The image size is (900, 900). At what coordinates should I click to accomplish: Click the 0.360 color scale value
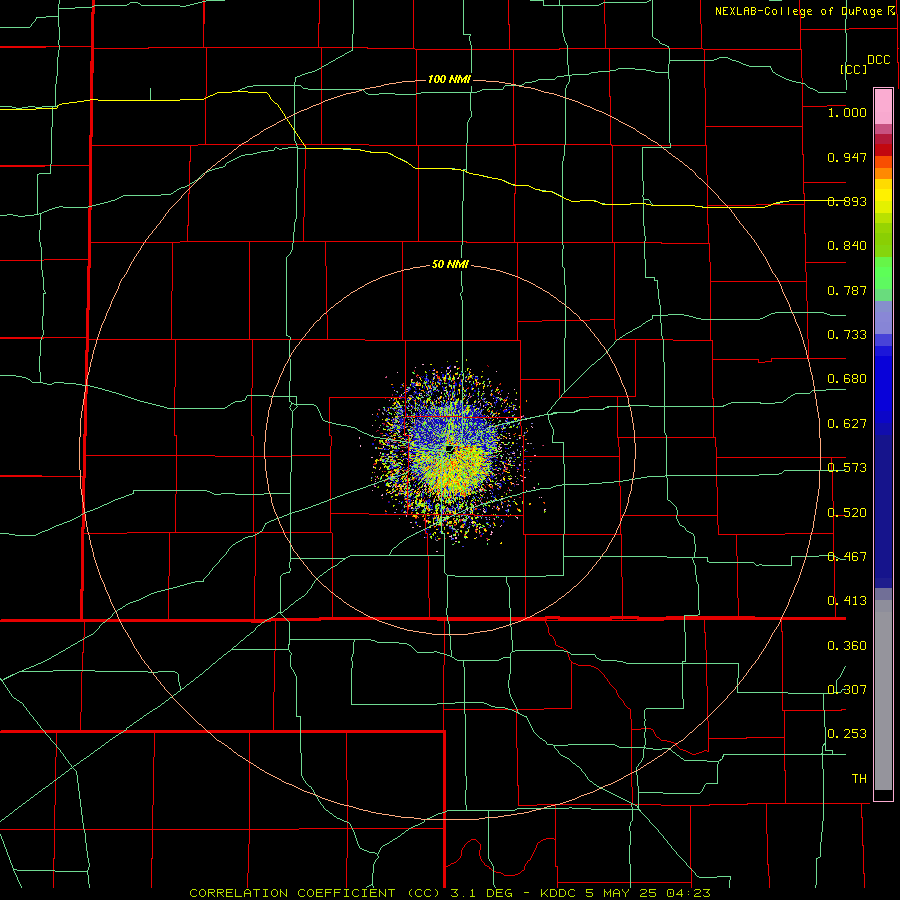847,646
